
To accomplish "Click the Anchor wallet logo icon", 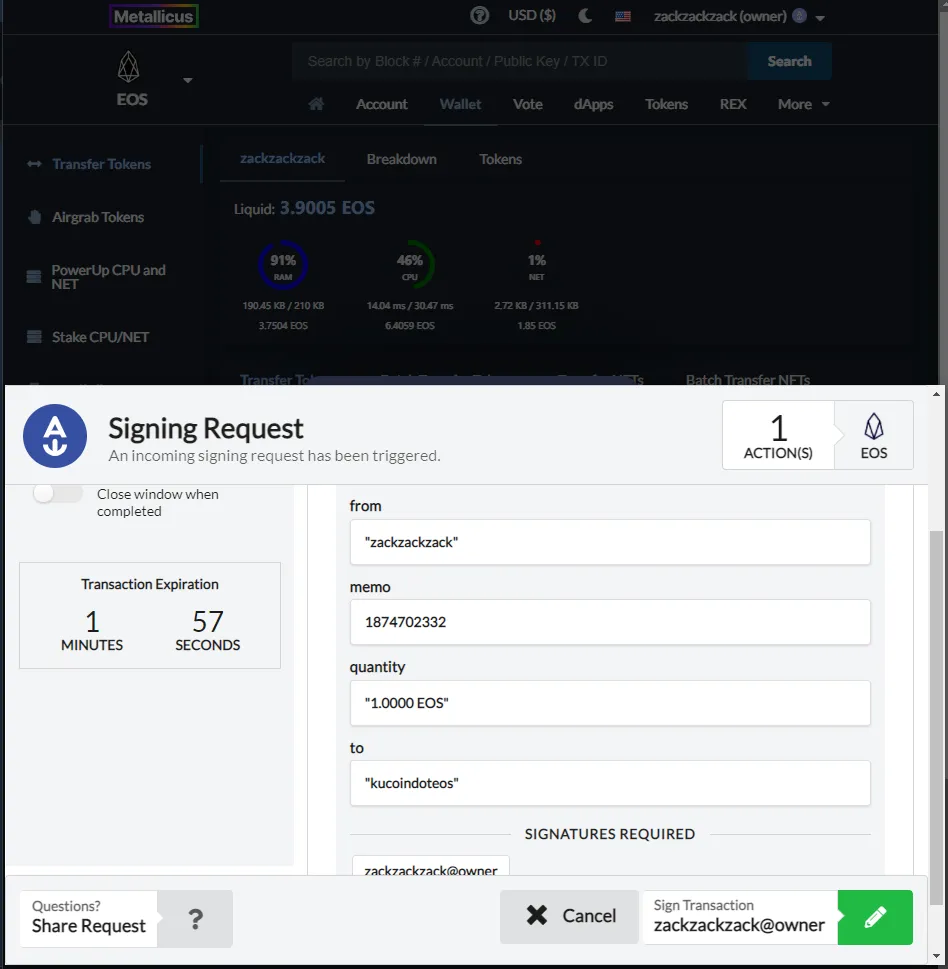I will [55, 436].
